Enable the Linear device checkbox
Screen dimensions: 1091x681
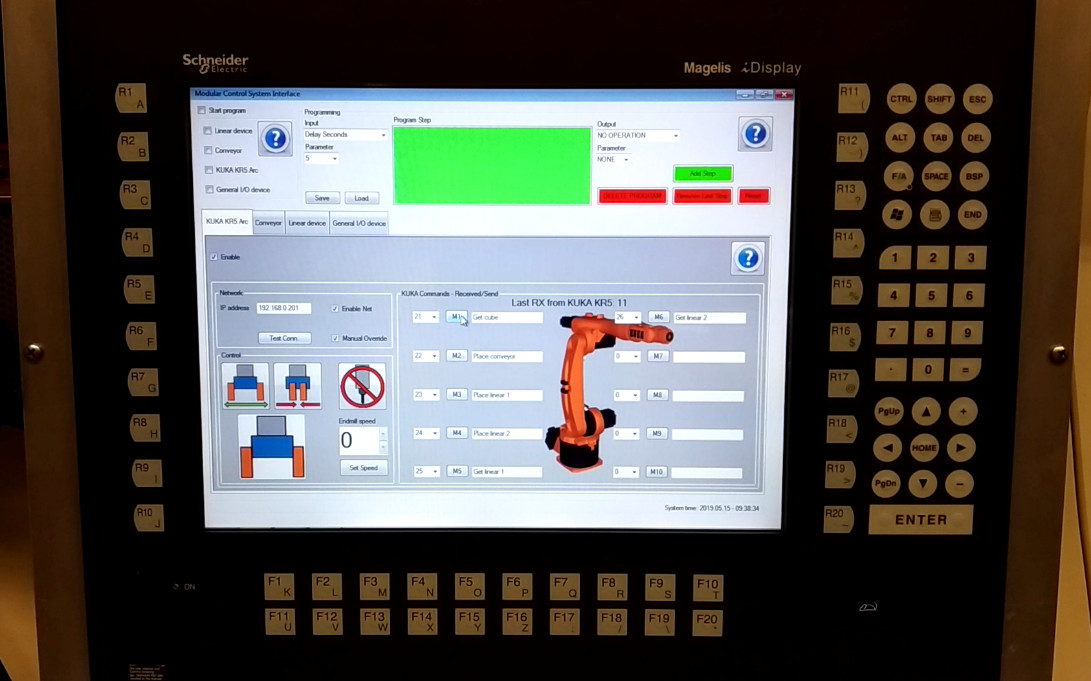(x=207, y=130)
